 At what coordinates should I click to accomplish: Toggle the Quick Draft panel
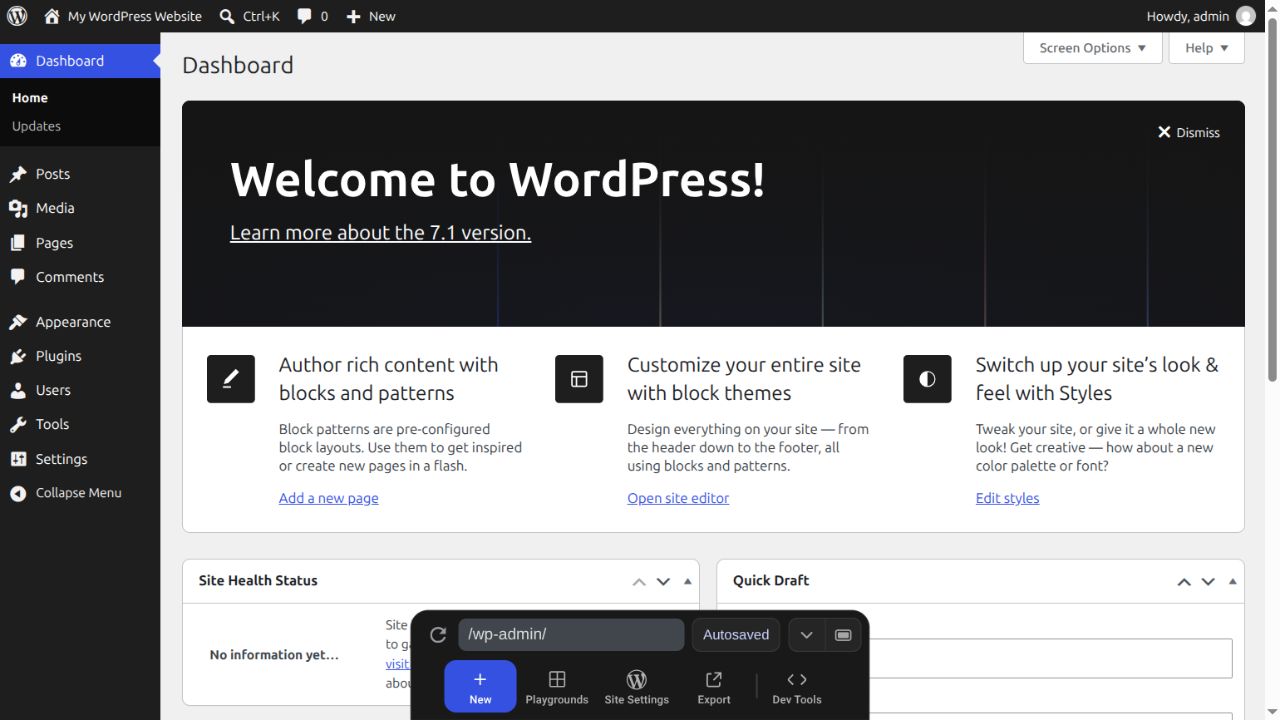click(1232, 581)
